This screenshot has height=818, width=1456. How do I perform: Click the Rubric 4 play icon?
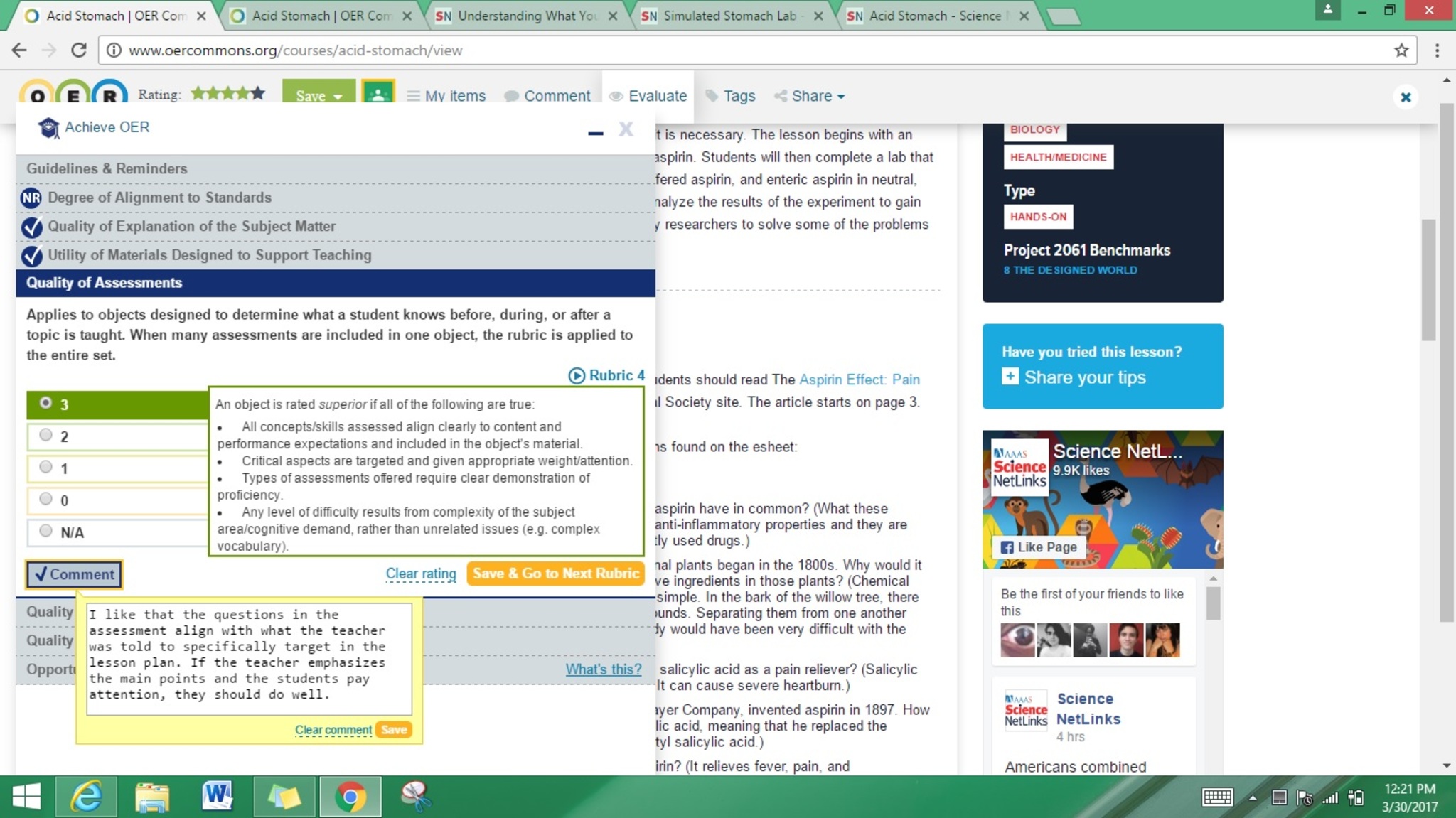[577, 375]
